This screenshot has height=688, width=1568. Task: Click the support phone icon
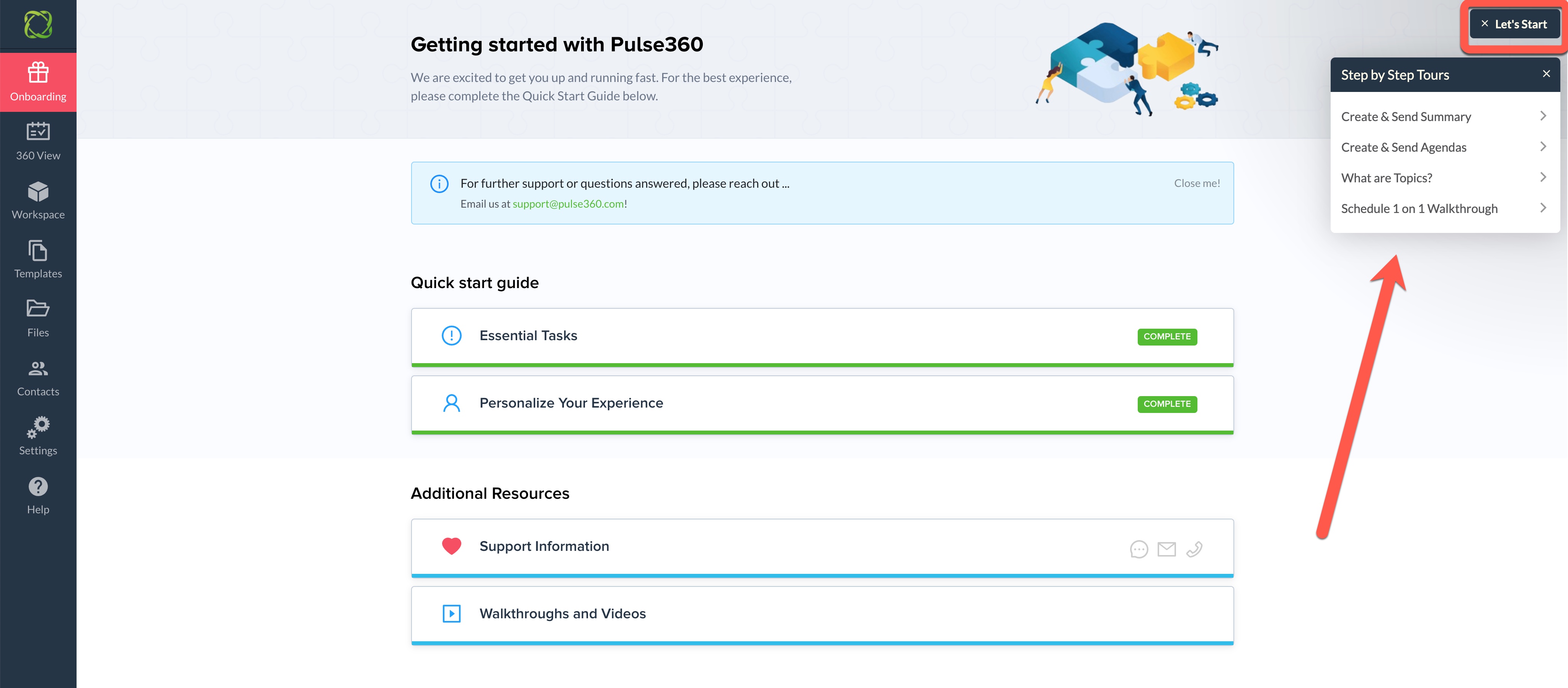[x=1194, y=549]
